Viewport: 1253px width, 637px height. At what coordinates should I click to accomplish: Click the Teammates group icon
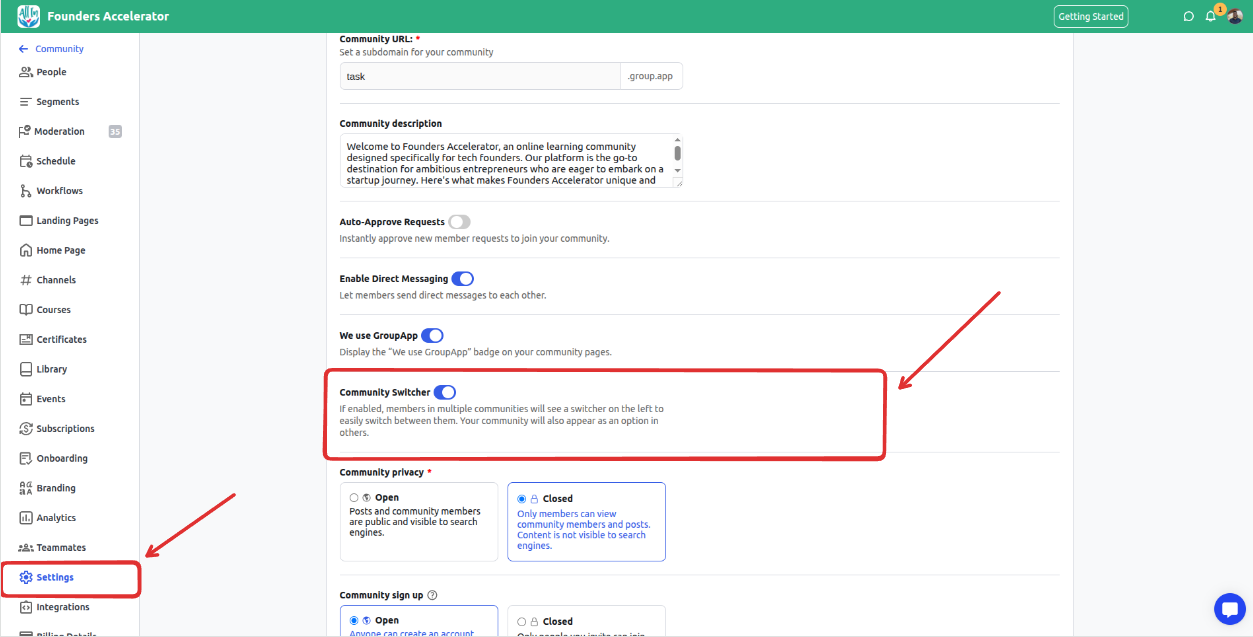click(x=26, y=548)
